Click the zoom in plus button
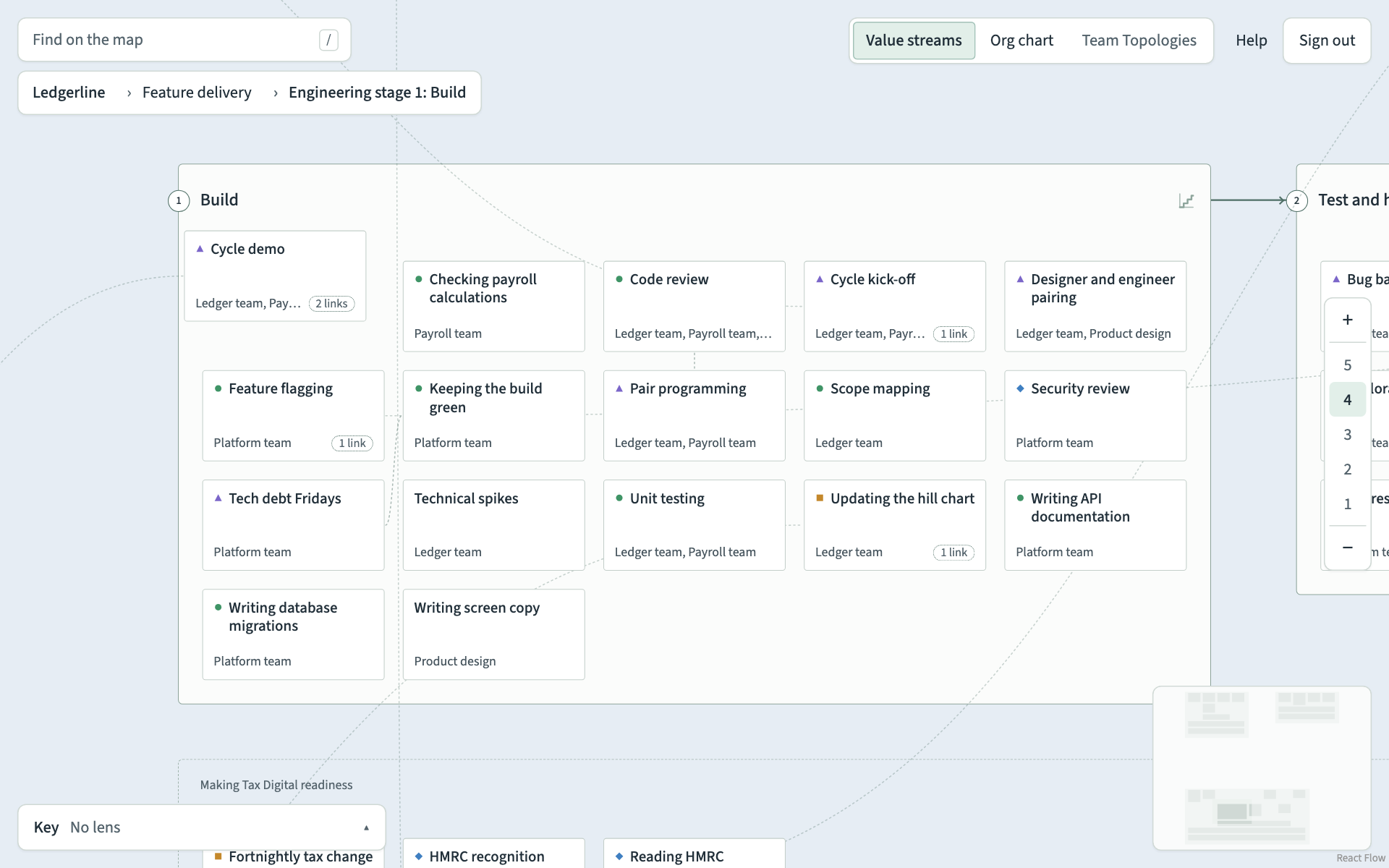Image resolution: width=1389 pixels, height=868 pixels. click(x=1347, y=320)
